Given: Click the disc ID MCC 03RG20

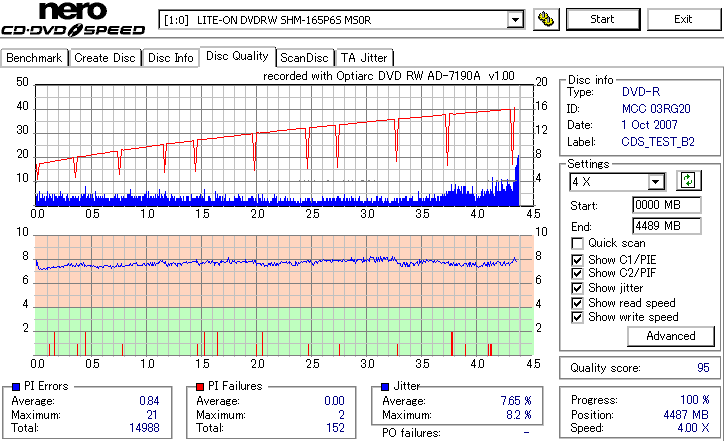Looking at the screenshot, I should pos(656,109).
